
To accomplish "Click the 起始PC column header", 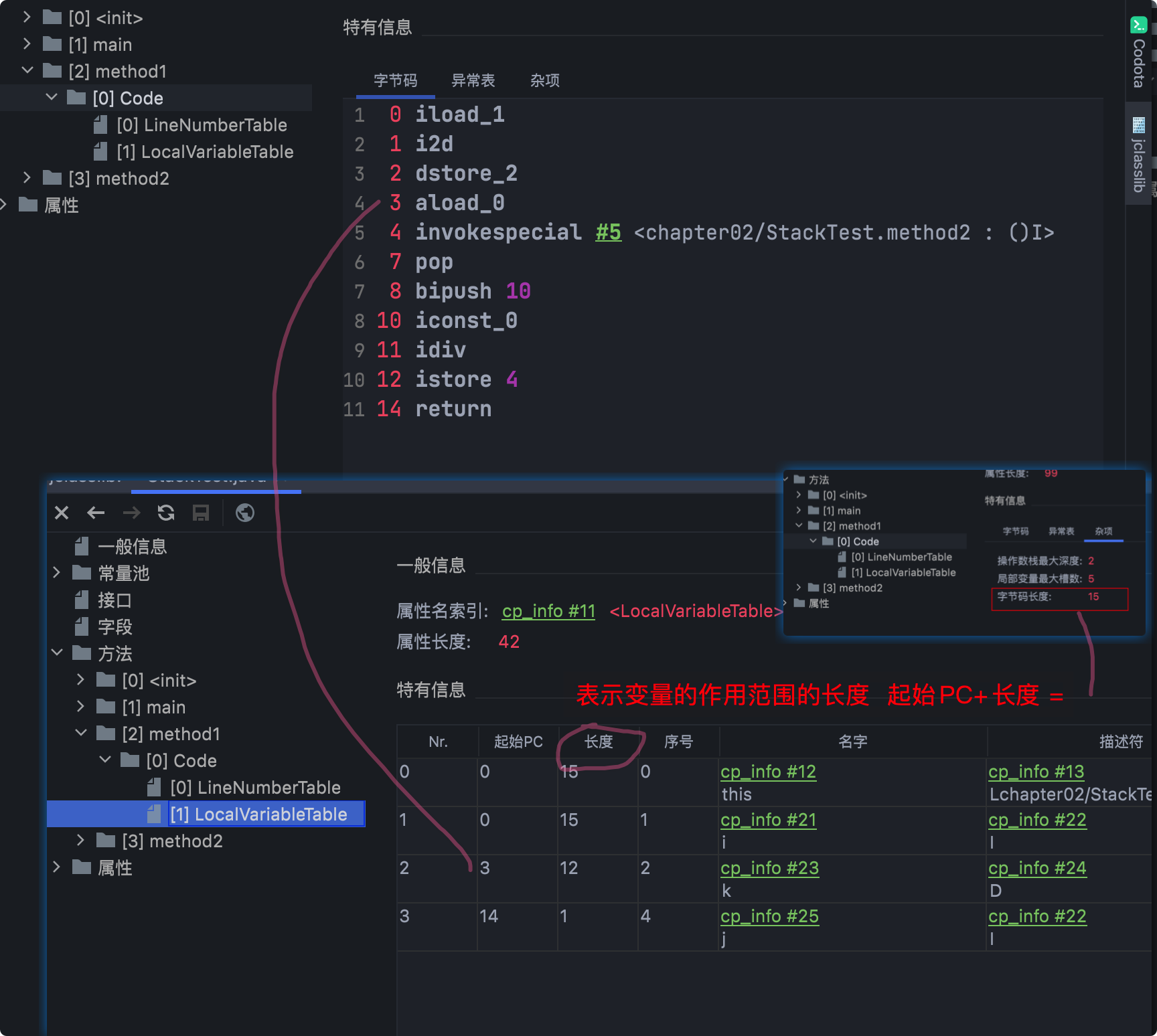I will (518, 742).
